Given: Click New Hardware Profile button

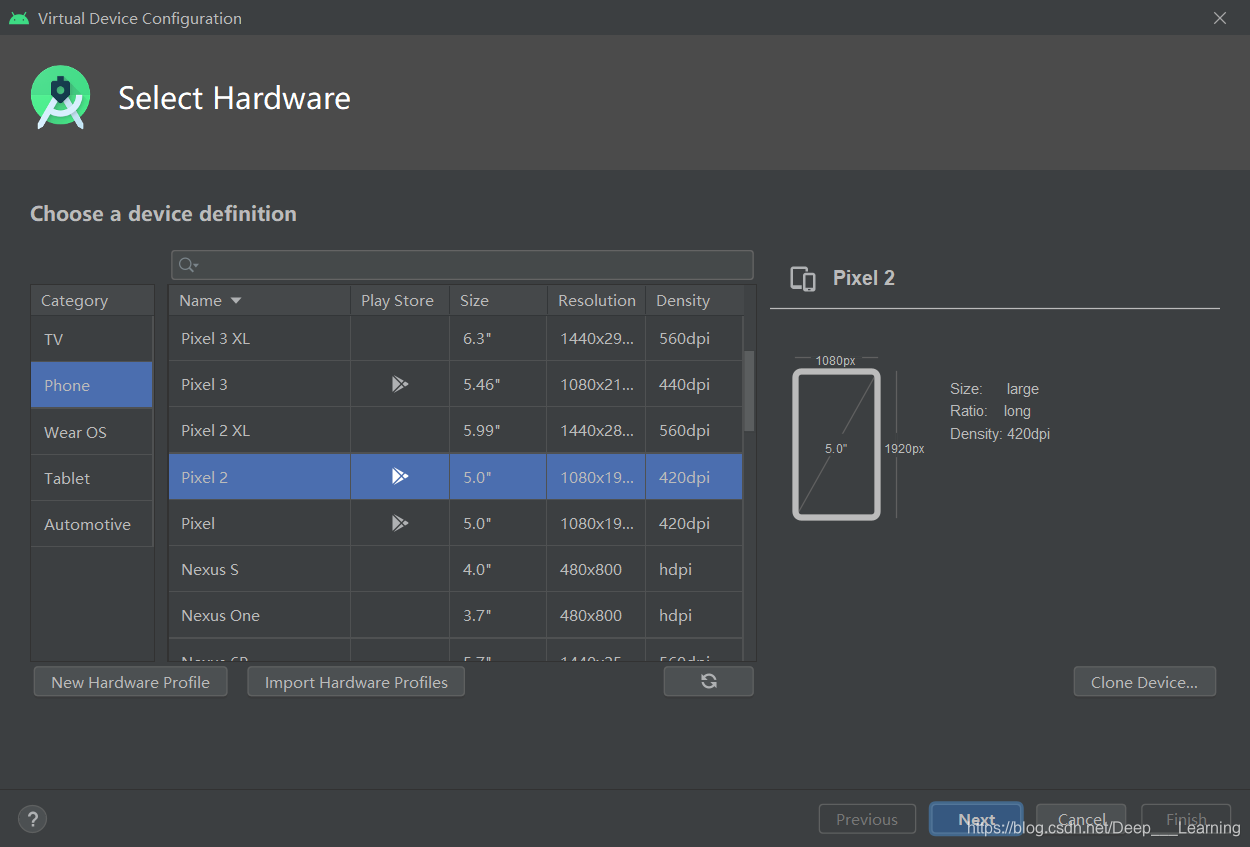Looking at the screenshot, I should [x=130, y=682].
